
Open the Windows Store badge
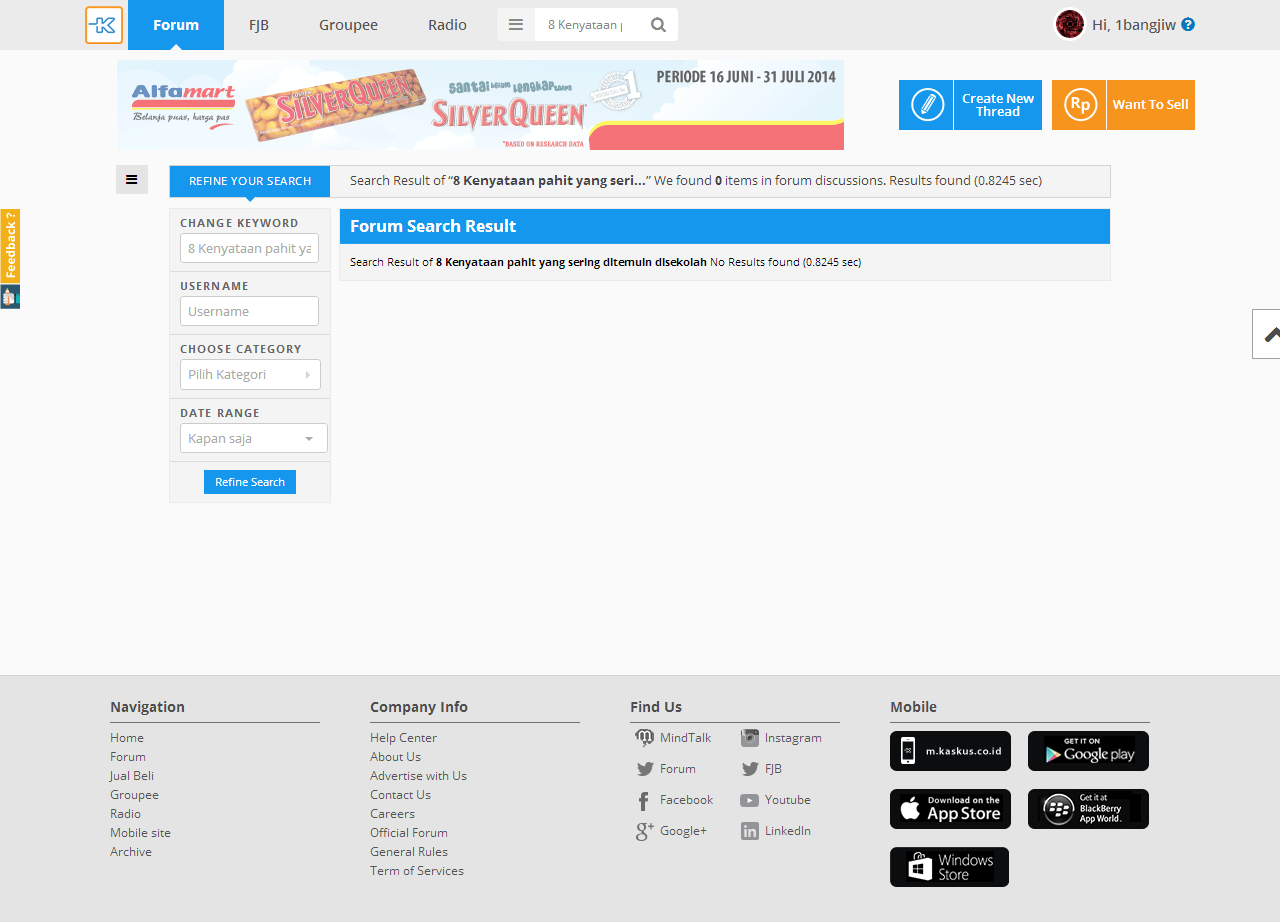coord(949,867)
